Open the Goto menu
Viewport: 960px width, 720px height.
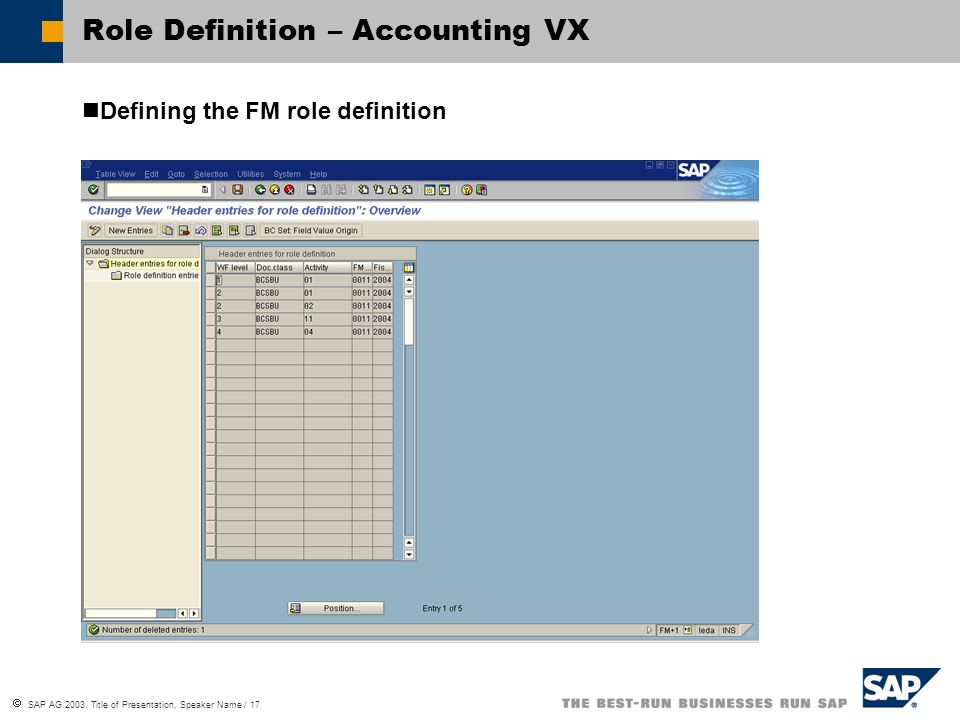coord(176,174)
